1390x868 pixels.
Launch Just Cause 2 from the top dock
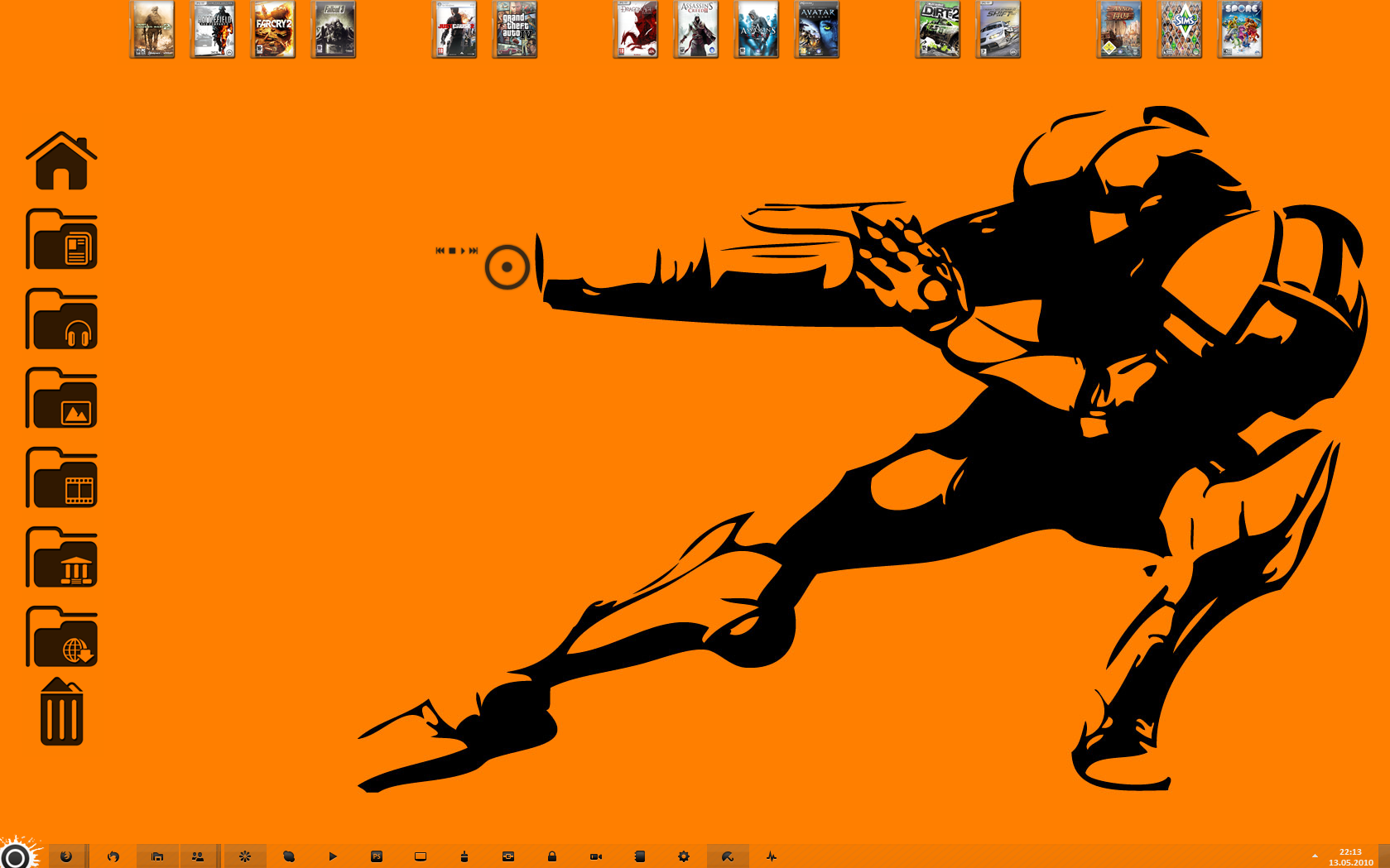pyautogui.click(x=455, y=30)
